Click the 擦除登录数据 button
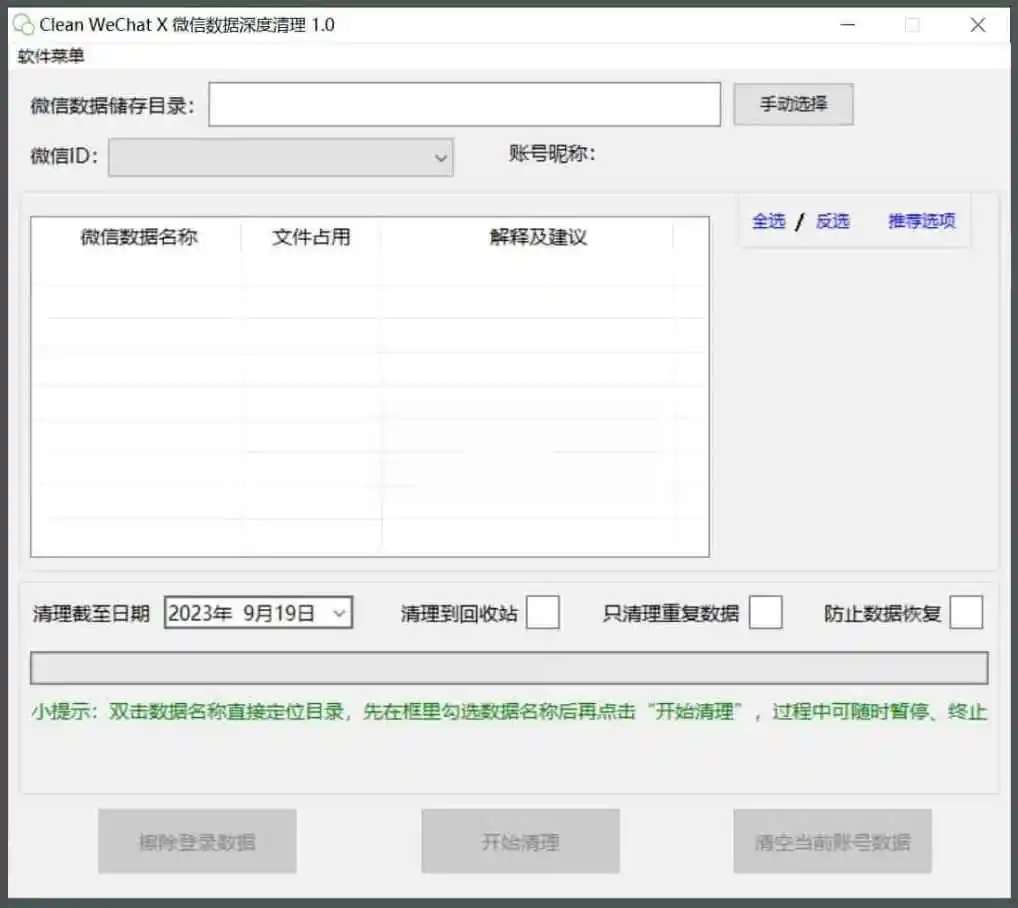1018x908 pixels. click(x=196, y=840)
